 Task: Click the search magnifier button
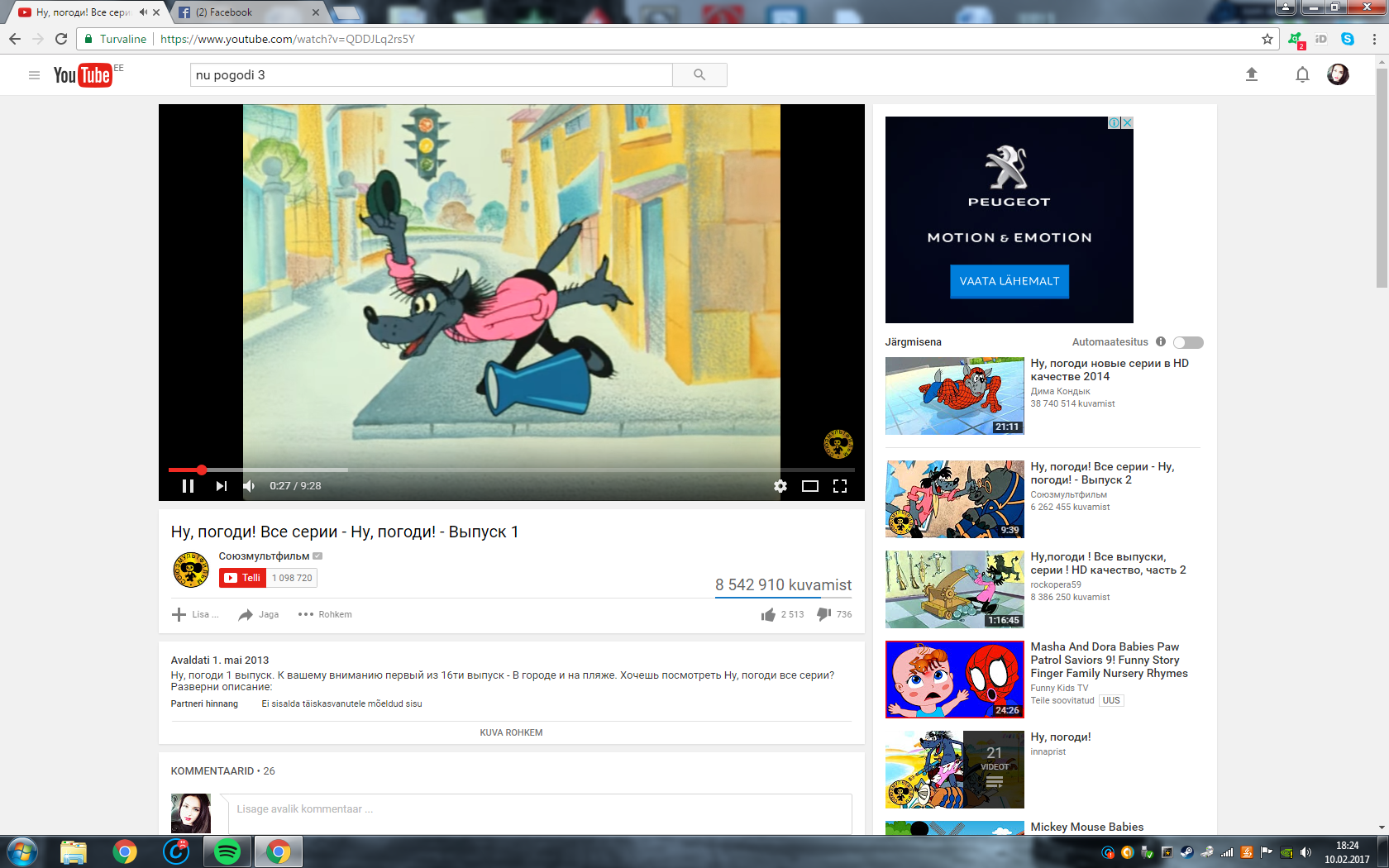699,75
